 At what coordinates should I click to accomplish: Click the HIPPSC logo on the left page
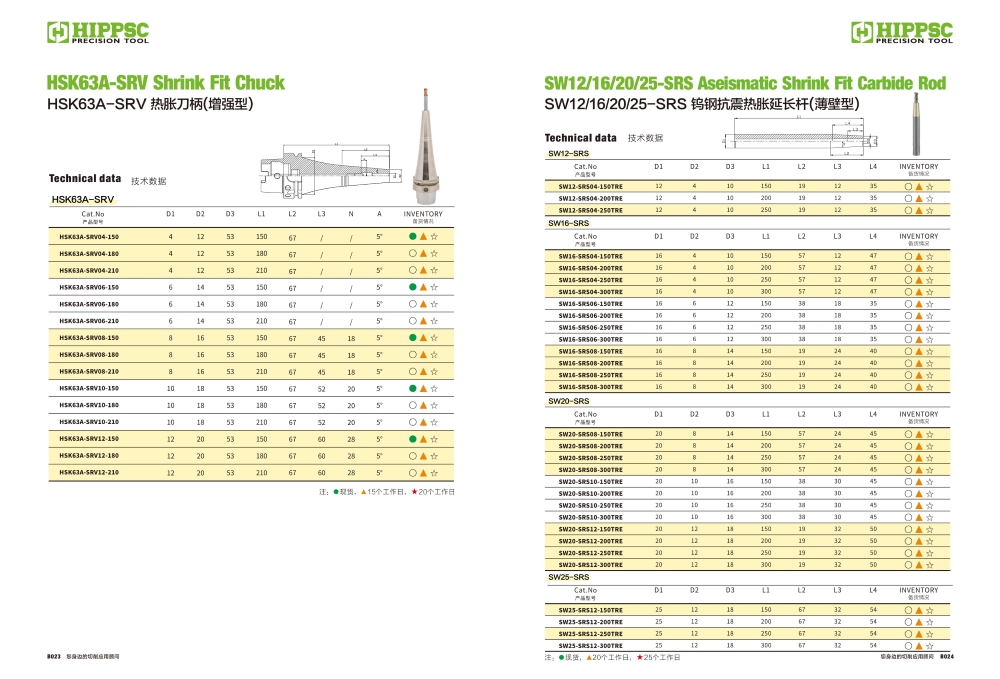click(98, 32)
